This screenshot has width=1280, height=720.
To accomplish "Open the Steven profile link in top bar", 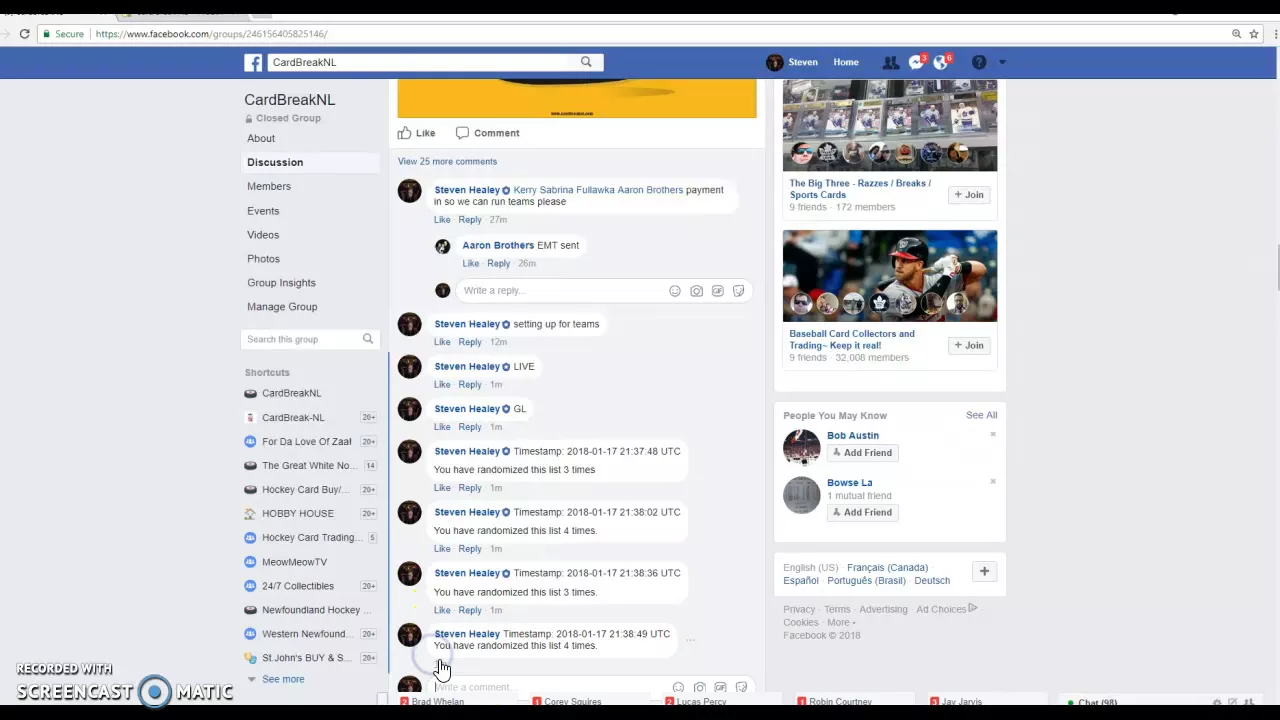I will click(792, 62).
